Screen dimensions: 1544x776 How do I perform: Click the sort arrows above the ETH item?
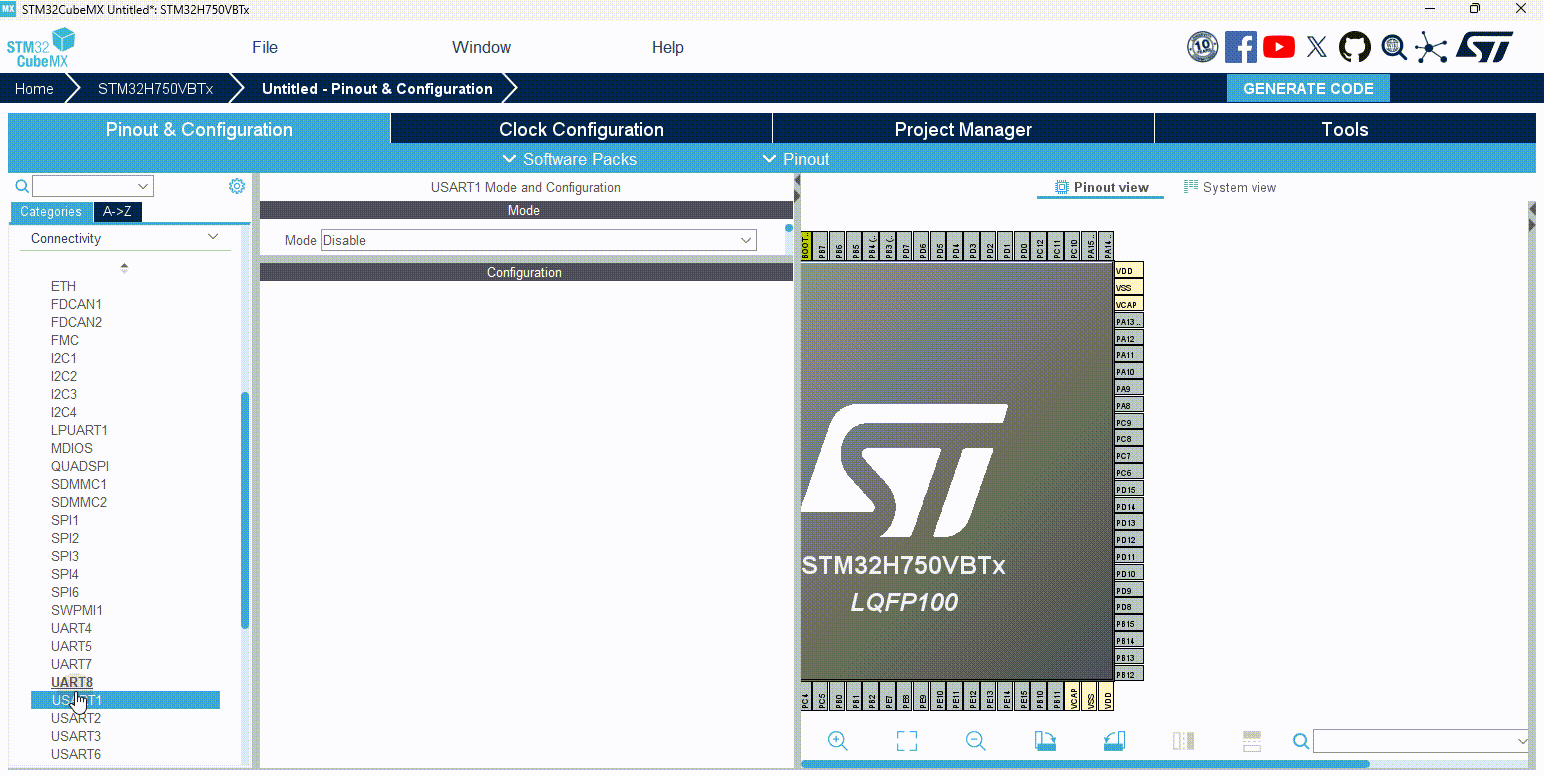tap(124, 267)
